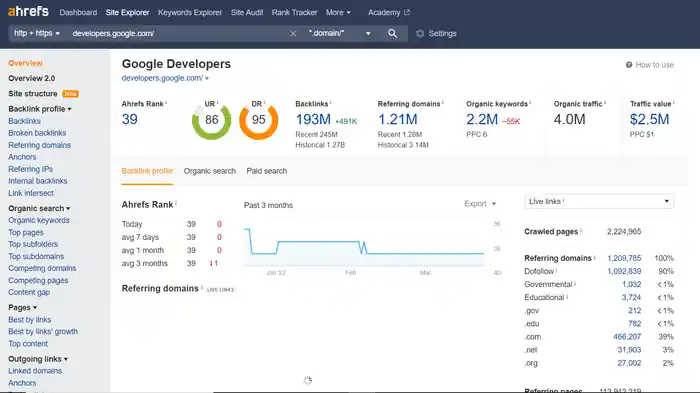Switch to Paid search tab
This screenshot has height=393, width=700.
click(x=267, y=171)
